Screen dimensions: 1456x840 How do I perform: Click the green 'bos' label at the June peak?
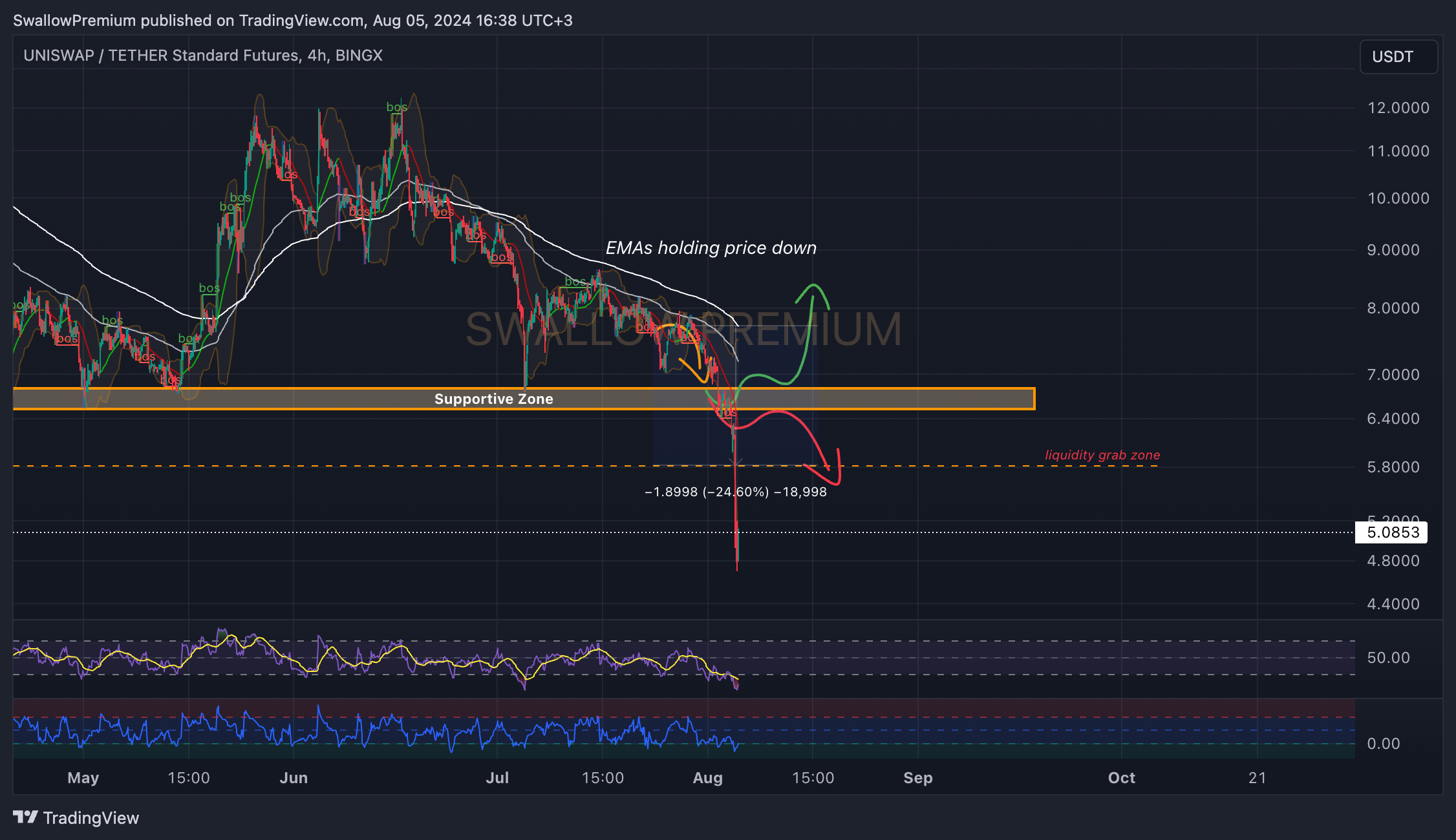397,107
